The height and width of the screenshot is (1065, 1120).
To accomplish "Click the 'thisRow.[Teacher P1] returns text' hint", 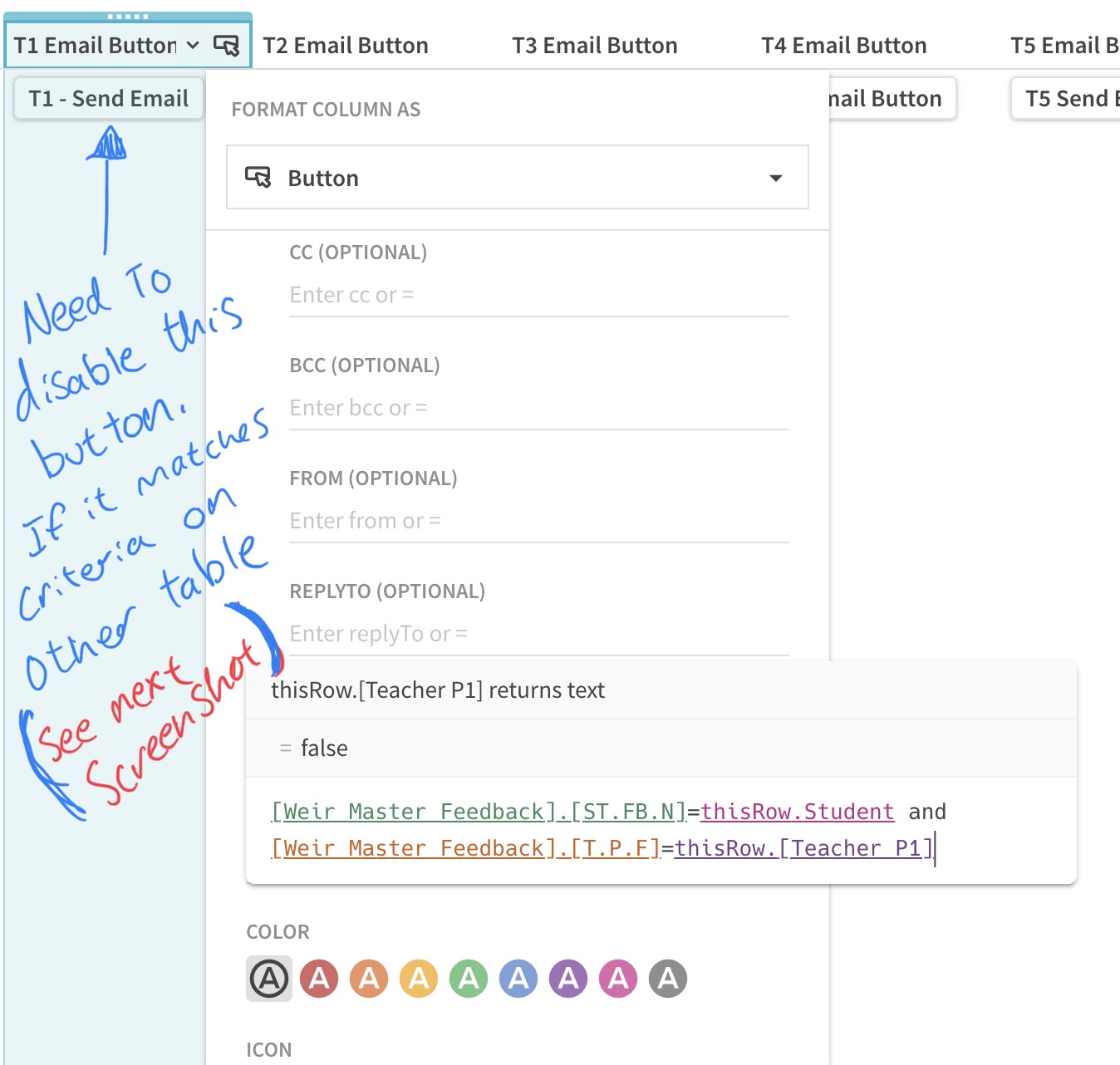I will click(438, 690).
